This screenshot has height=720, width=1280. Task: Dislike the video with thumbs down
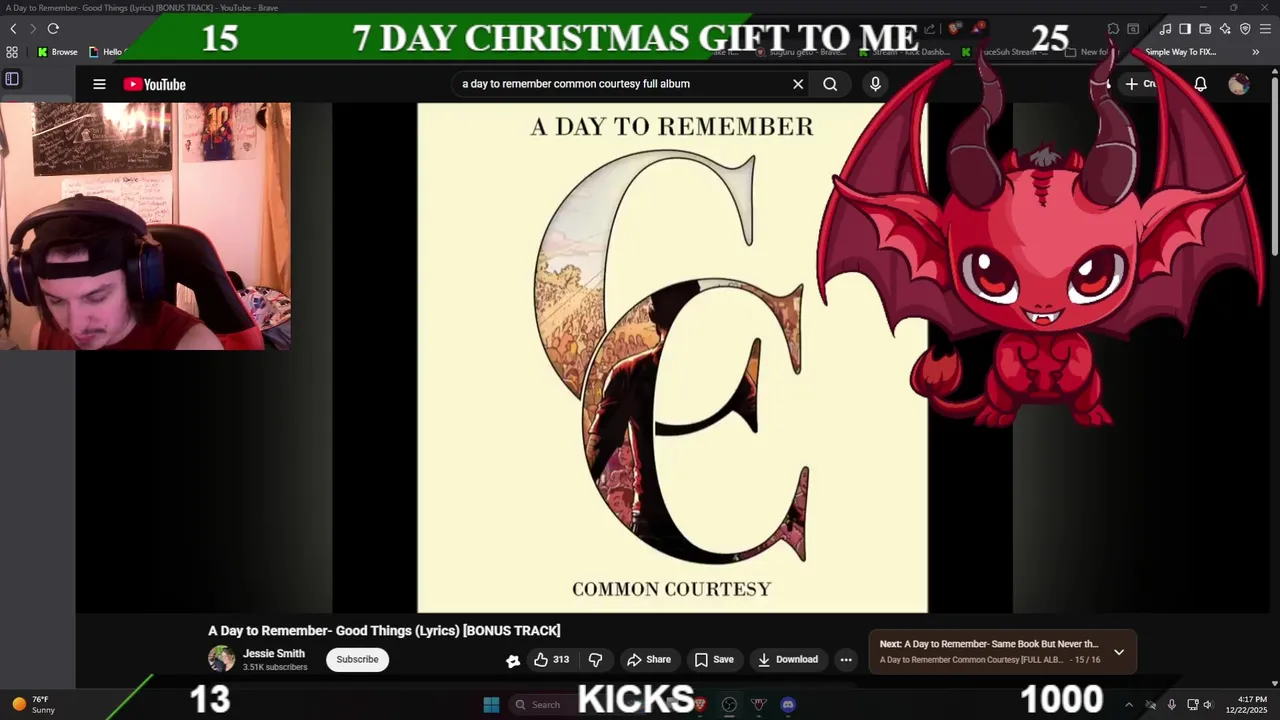coord(595,659)
